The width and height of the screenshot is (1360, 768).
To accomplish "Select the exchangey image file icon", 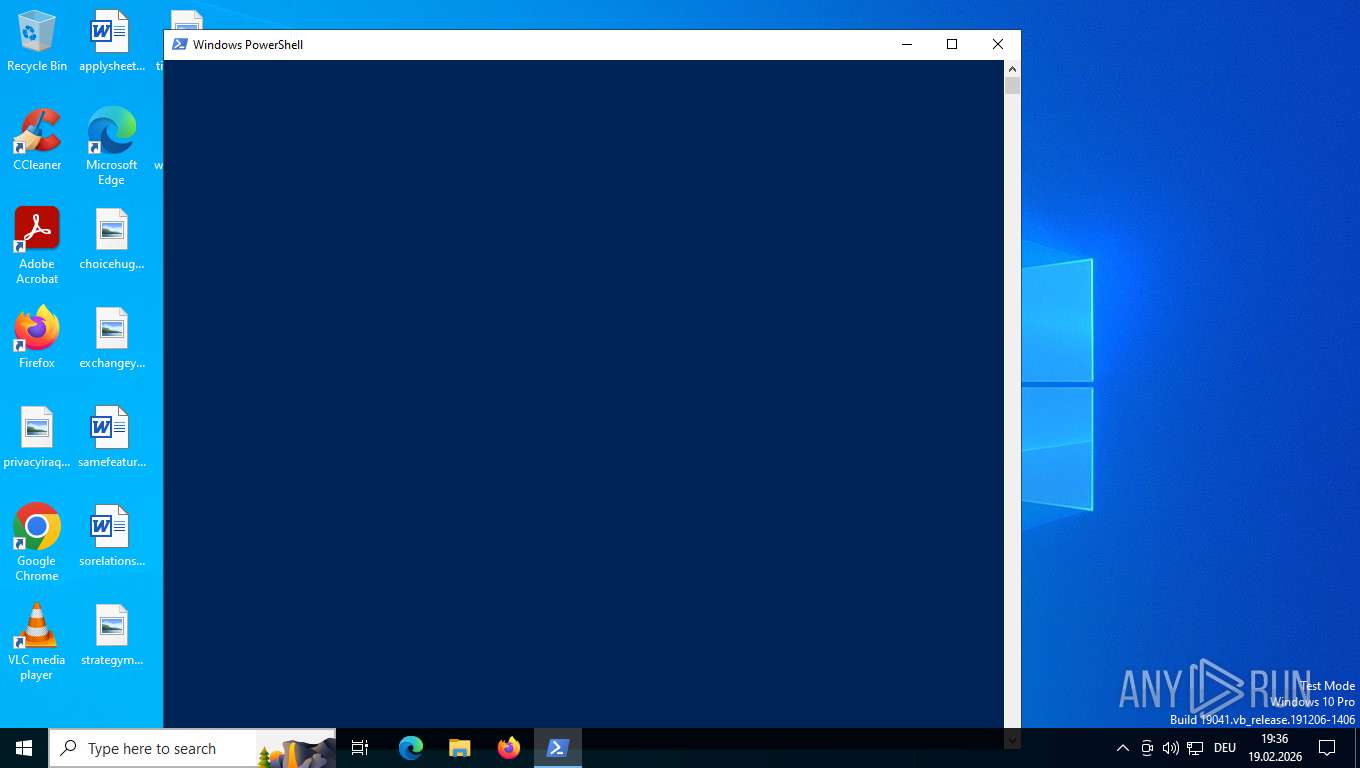I will tap(111, 338).
